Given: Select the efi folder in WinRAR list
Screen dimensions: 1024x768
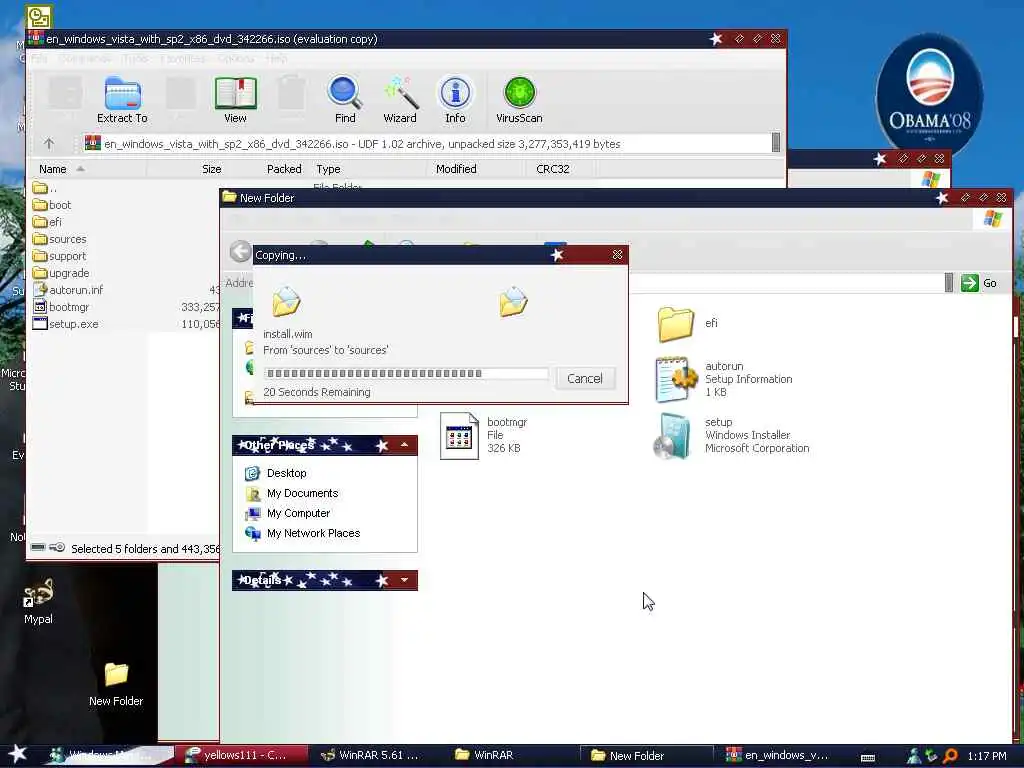Looking at the screenshot, I should 47,222.
